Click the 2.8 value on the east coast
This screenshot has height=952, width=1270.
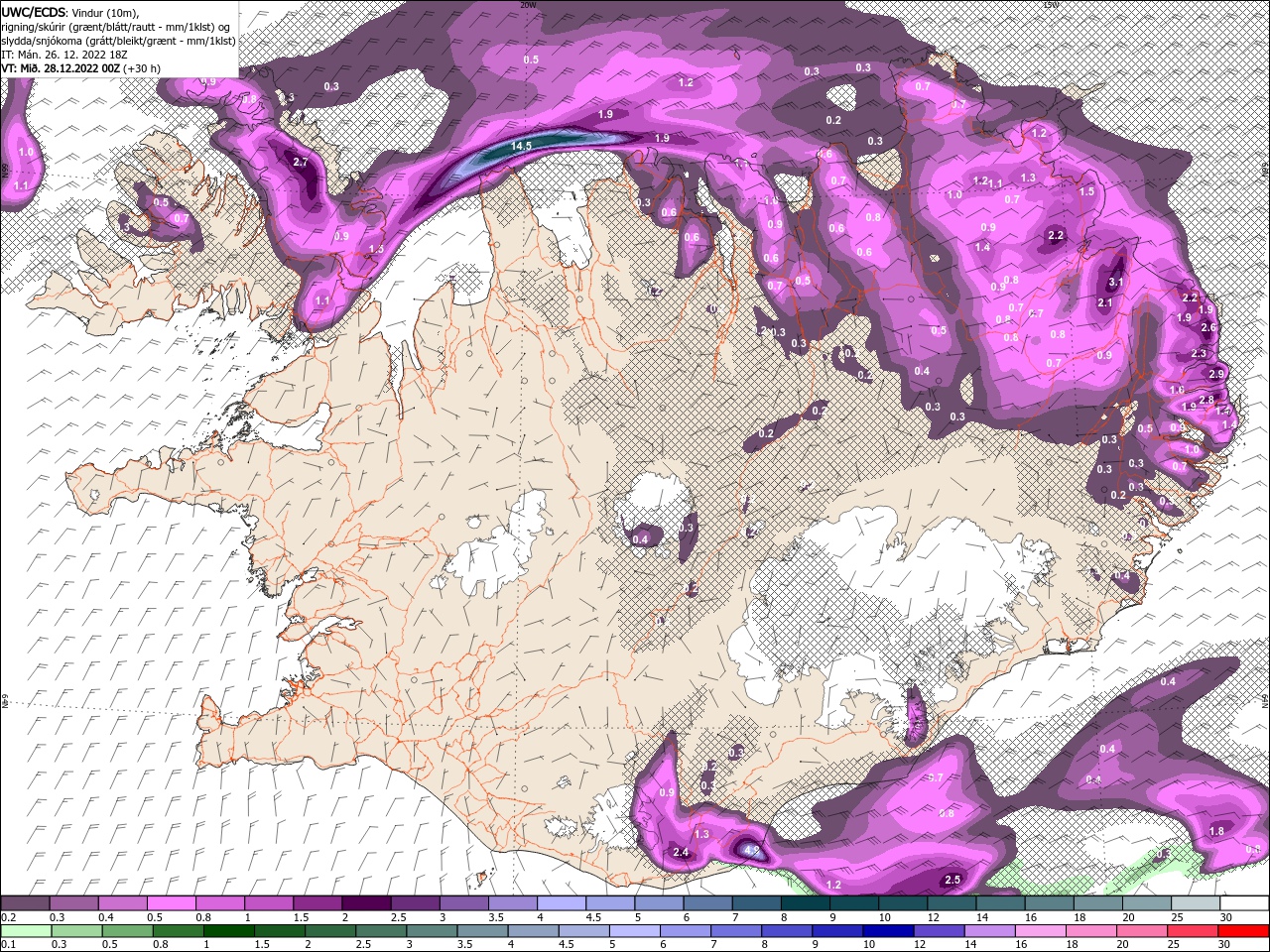(x=1206, y=400)
